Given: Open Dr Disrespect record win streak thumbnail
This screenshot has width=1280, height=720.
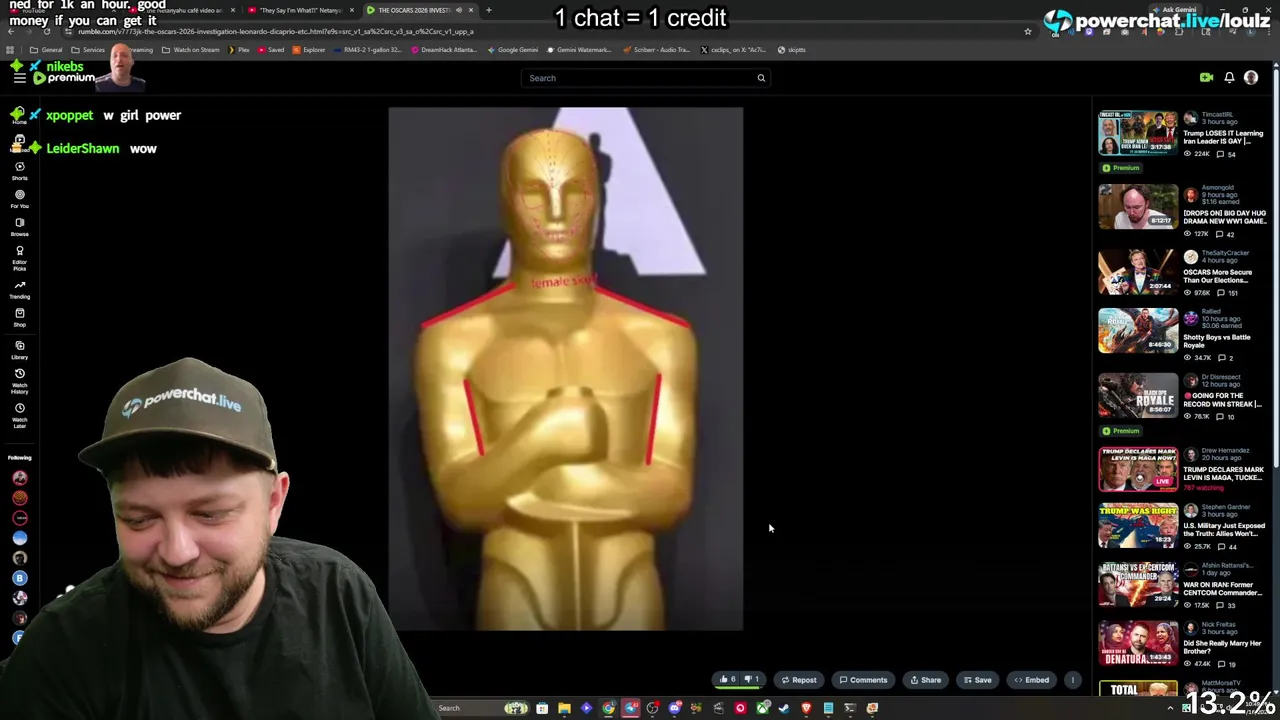Looking at the screenshot, I should [1138, 395].
